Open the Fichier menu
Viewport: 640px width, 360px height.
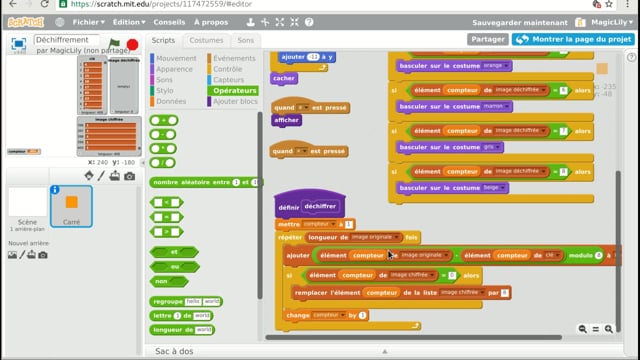pos(89,22)
